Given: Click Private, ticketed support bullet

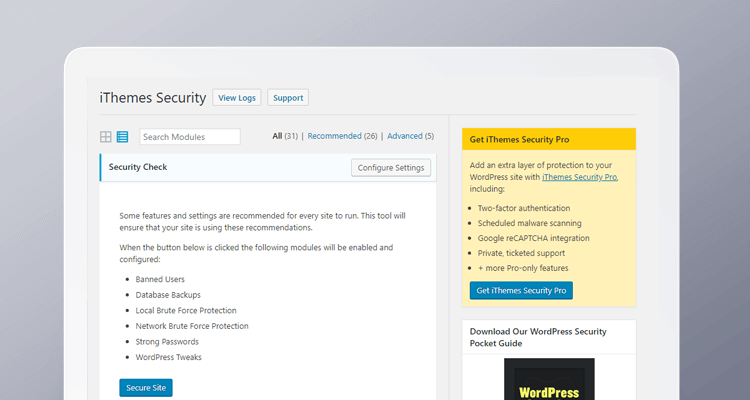Looking at the screenshot, I should (x=521, y=253).
